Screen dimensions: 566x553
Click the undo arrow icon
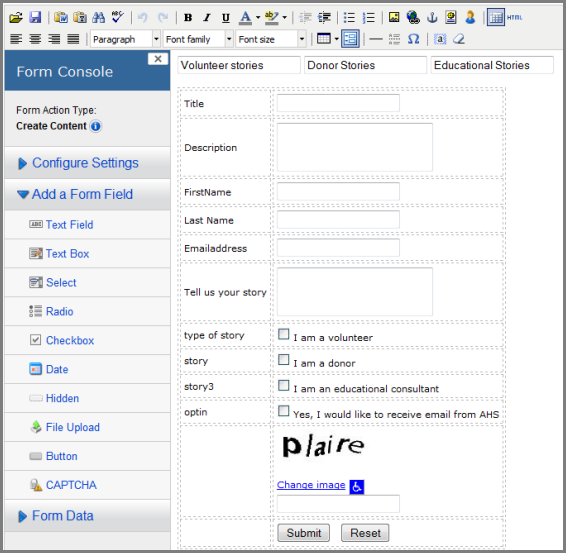(x=143, y=17)
